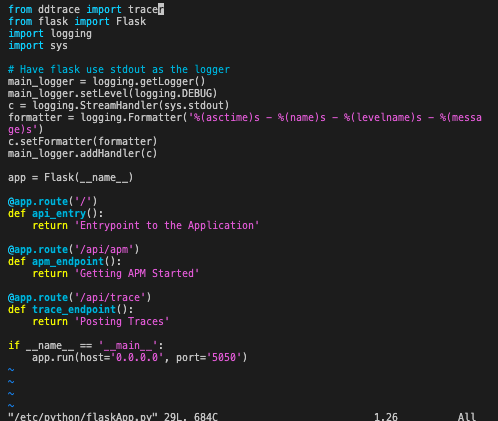
Task: Click the "if __name__ == '__main__':" line
Action: click(x=86, y=346)
